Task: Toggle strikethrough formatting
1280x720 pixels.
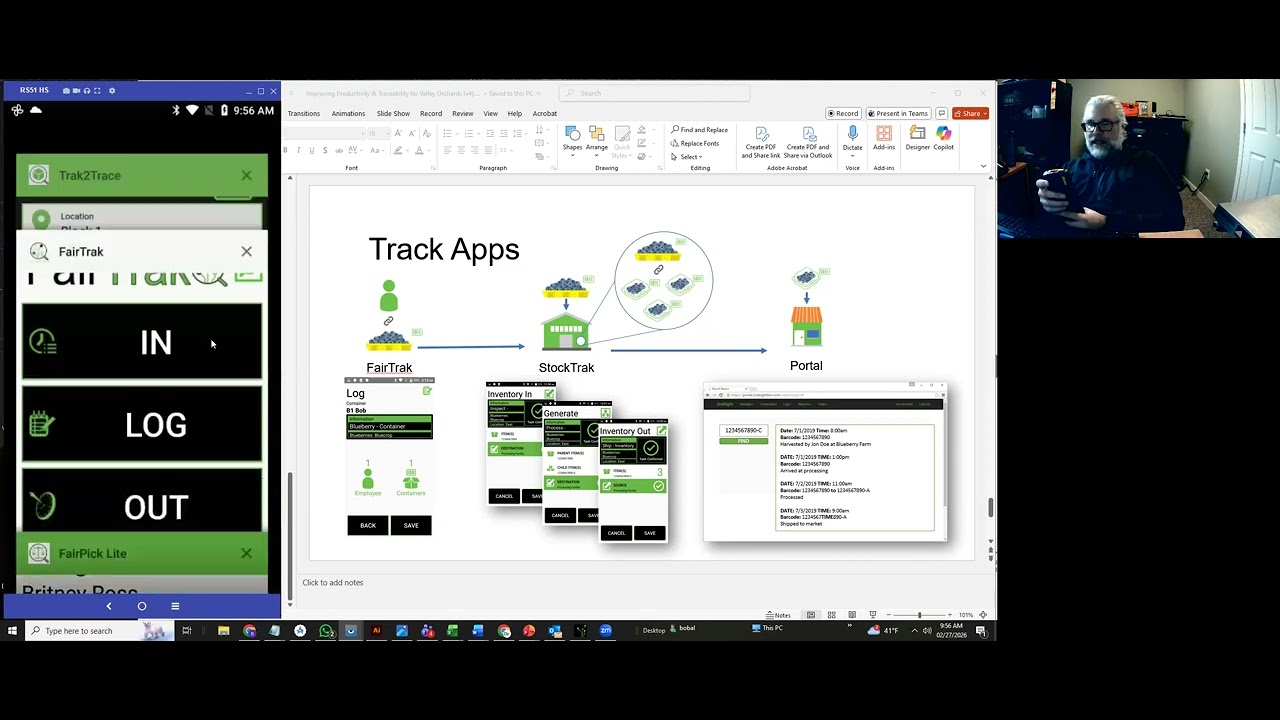Action: tap(337, 150)
